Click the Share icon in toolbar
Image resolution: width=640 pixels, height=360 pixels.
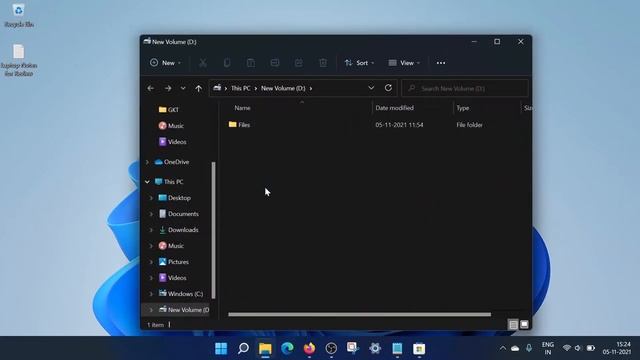tap(299, 63)
